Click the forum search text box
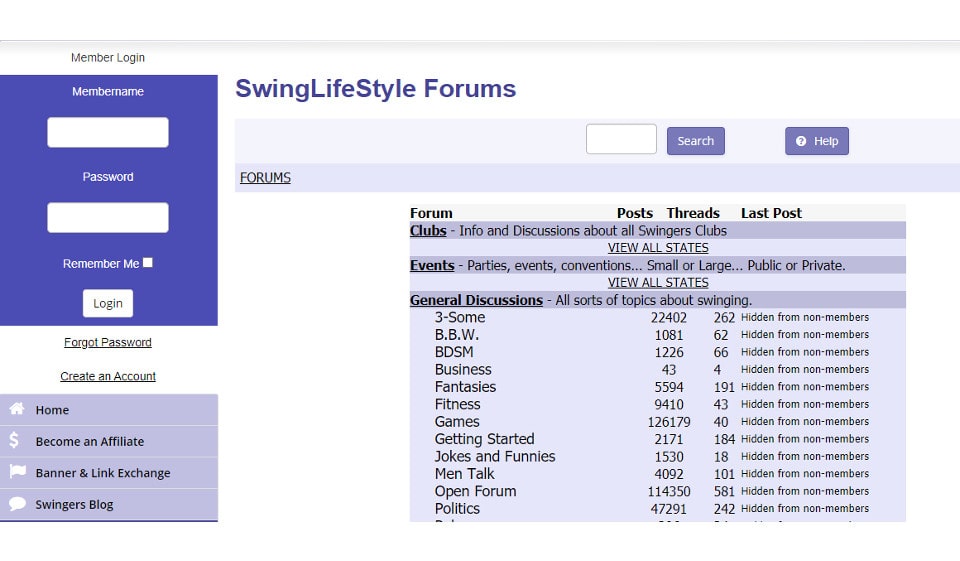 (621, 139)
